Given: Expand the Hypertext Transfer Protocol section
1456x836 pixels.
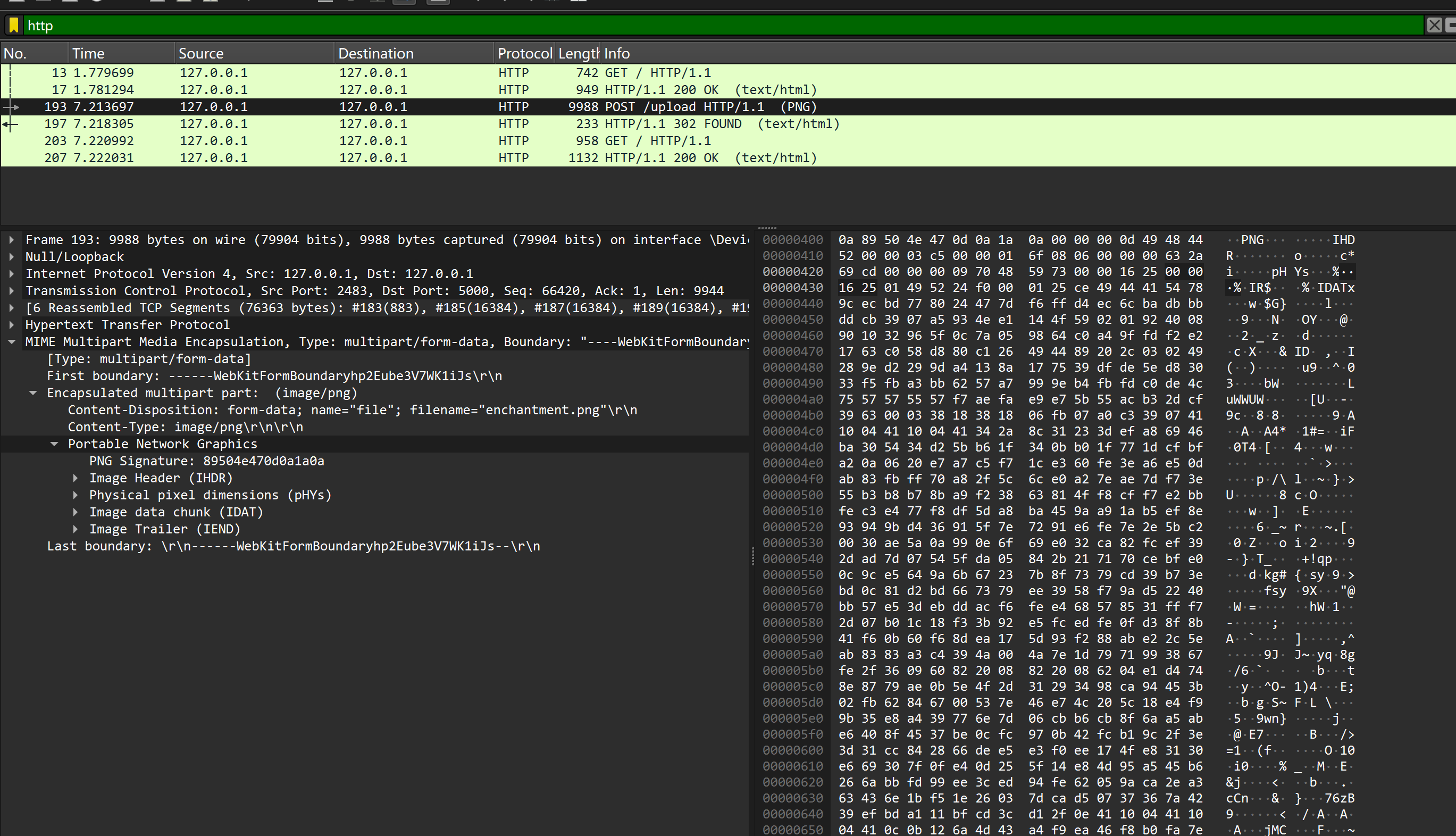Looking at the screenshot, I should pyautogui.click(x=12, y=325).
